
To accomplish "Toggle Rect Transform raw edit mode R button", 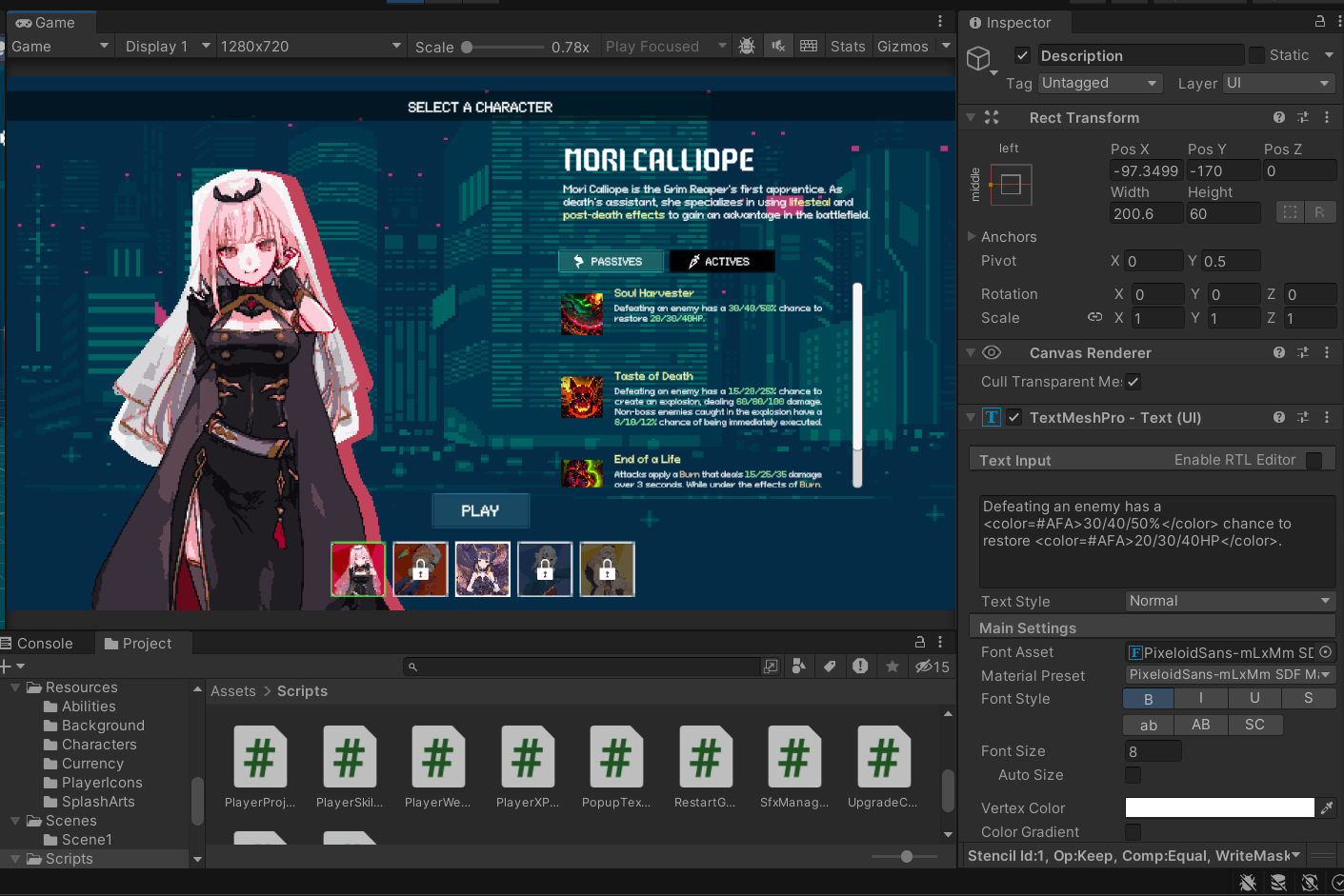I will (x=1319, y=212).
